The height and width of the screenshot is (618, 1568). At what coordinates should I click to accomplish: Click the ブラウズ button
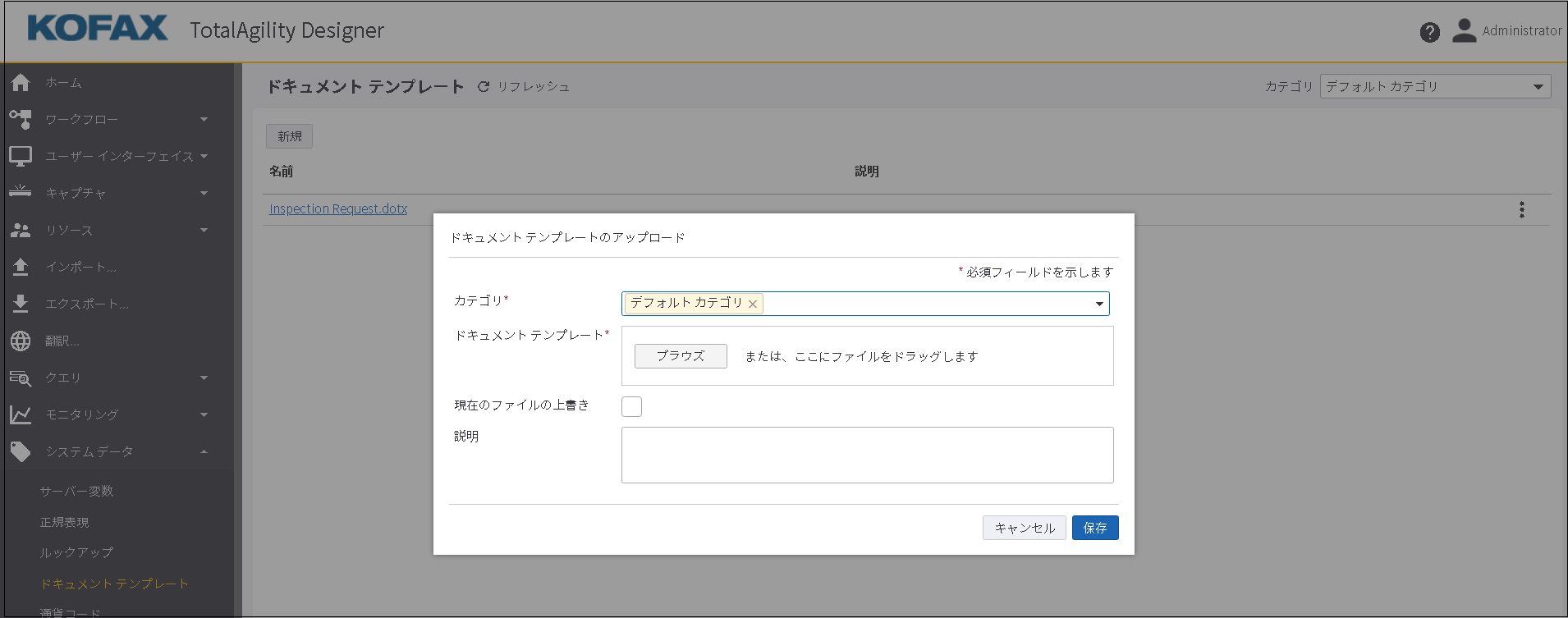680,356
